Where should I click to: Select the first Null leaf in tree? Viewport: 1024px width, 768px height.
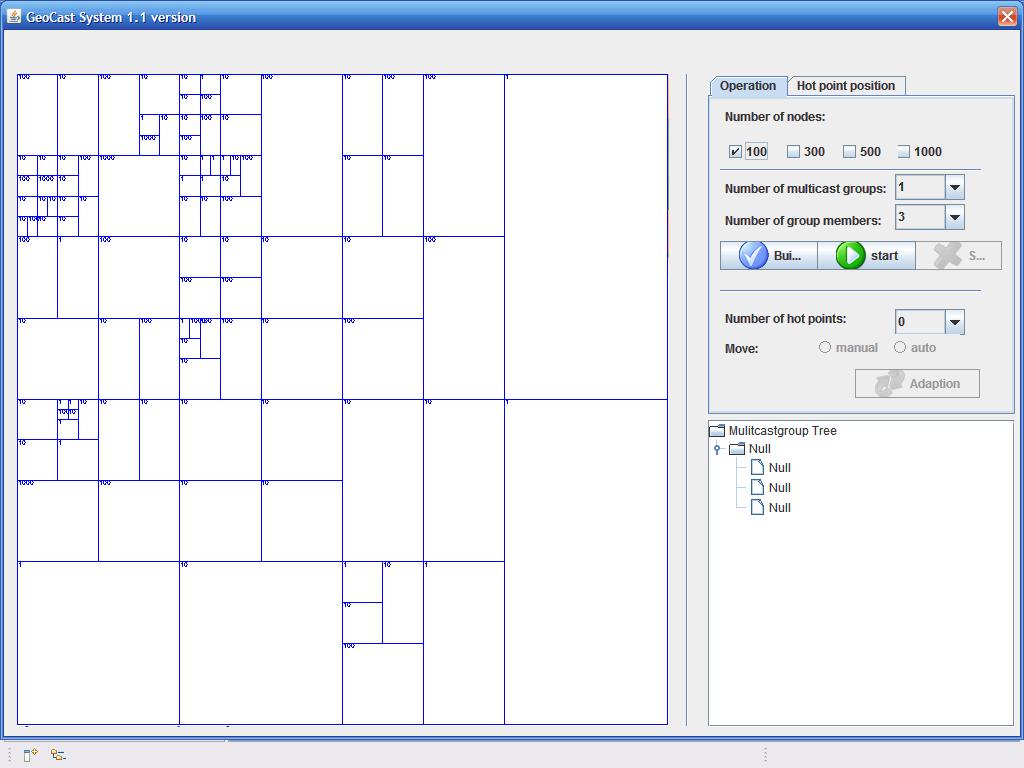[x=779, y=468]
